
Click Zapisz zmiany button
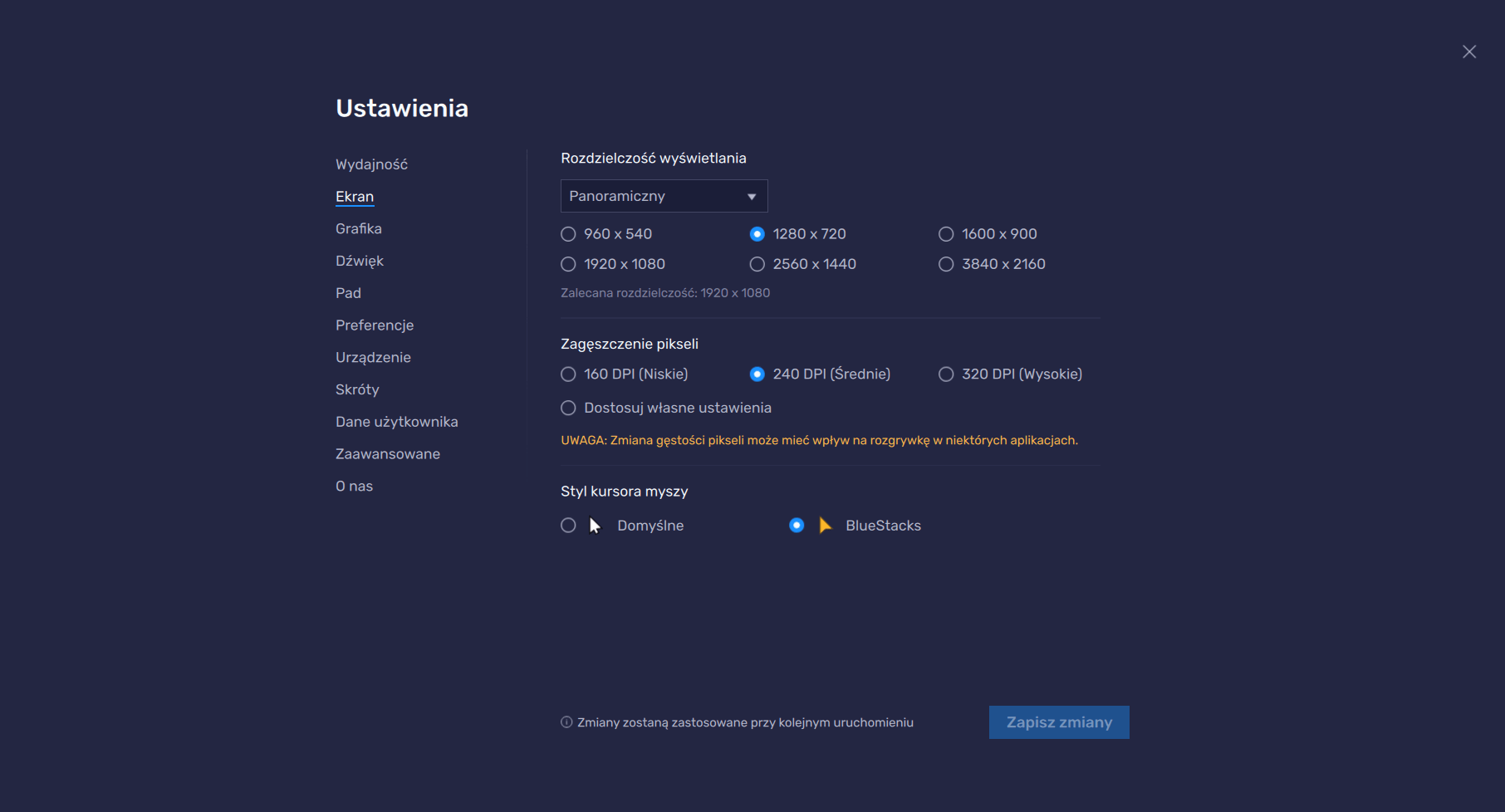coord(1059,722)
